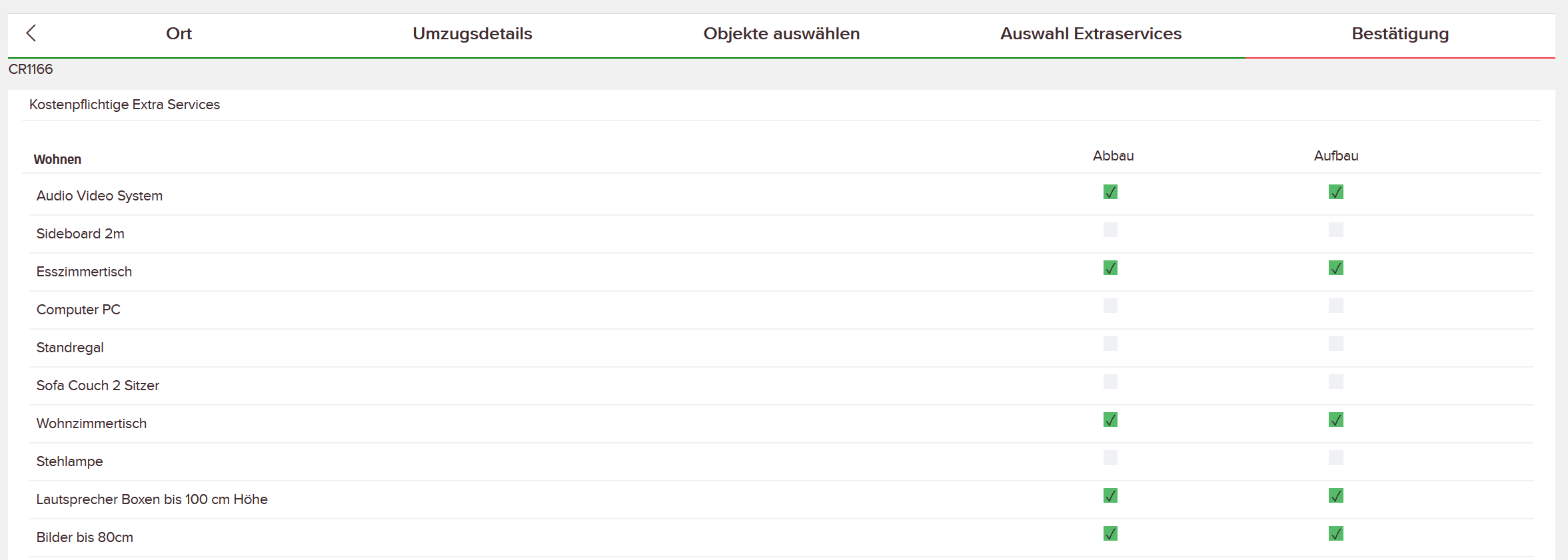Viewport: 1568px width, 560px height.
Task: Uncheck Abbau for Bilder bis 80cm
Action: click(1110, 533)
